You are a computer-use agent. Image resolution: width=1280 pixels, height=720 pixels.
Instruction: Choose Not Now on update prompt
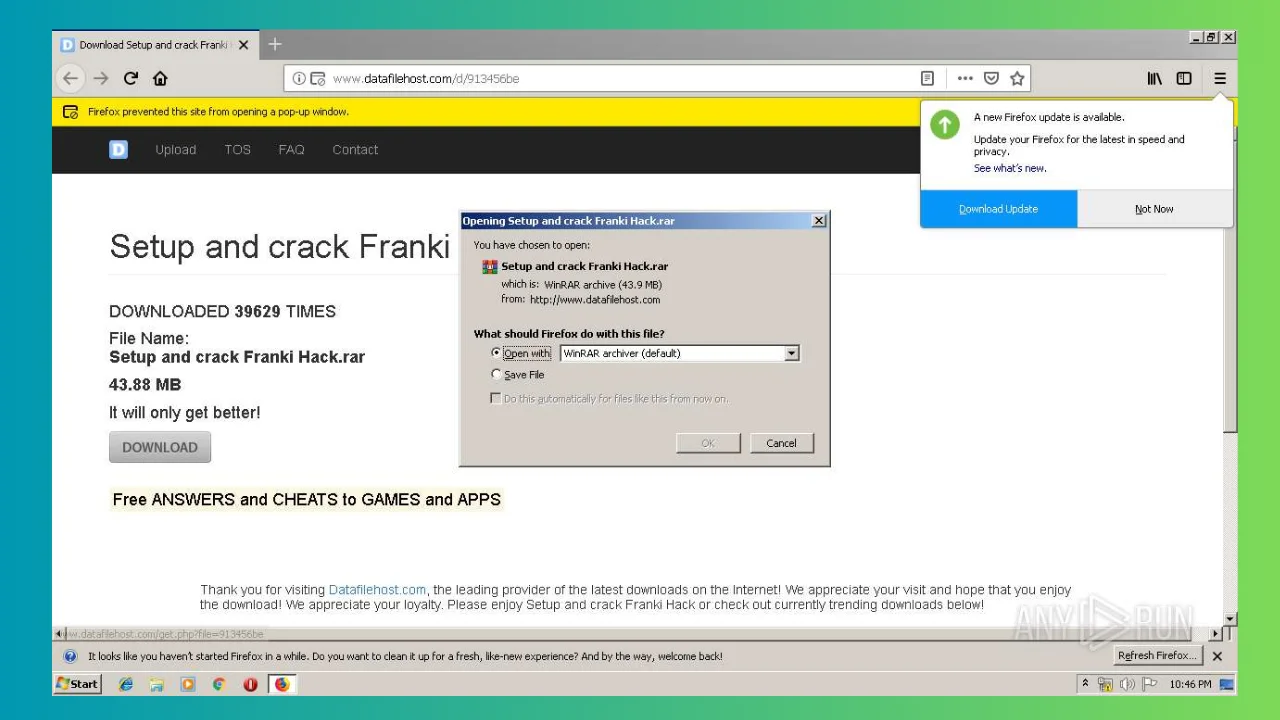[x=1154, y=209]
